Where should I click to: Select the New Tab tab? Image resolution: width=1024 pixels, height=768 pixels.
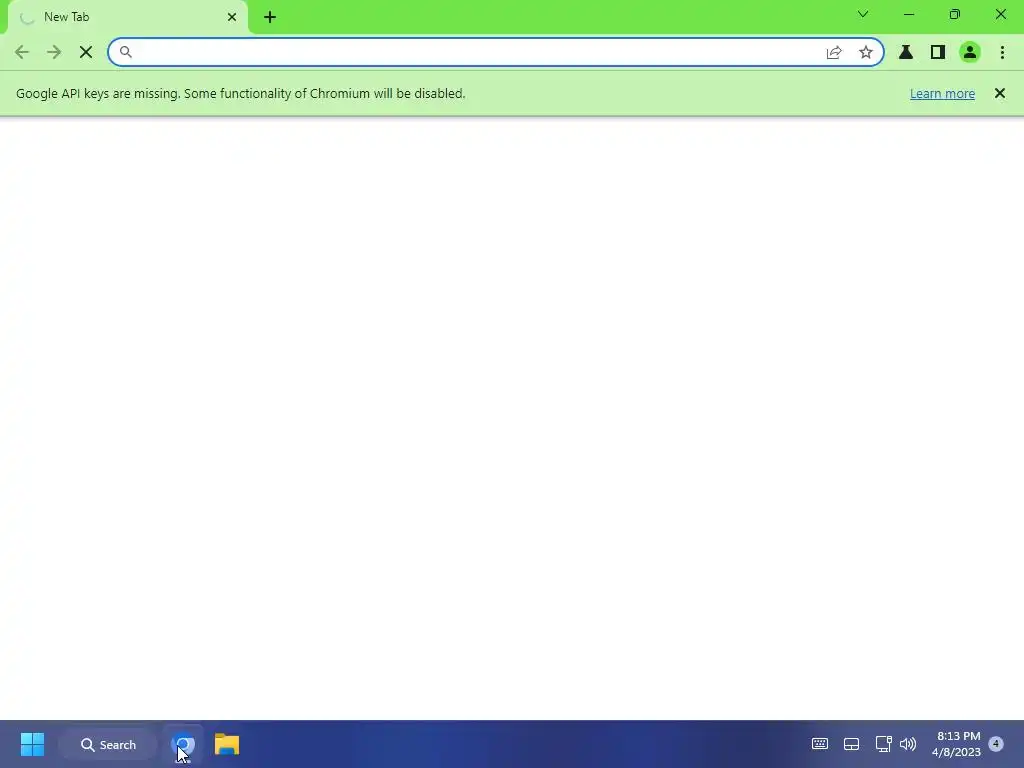128,17
